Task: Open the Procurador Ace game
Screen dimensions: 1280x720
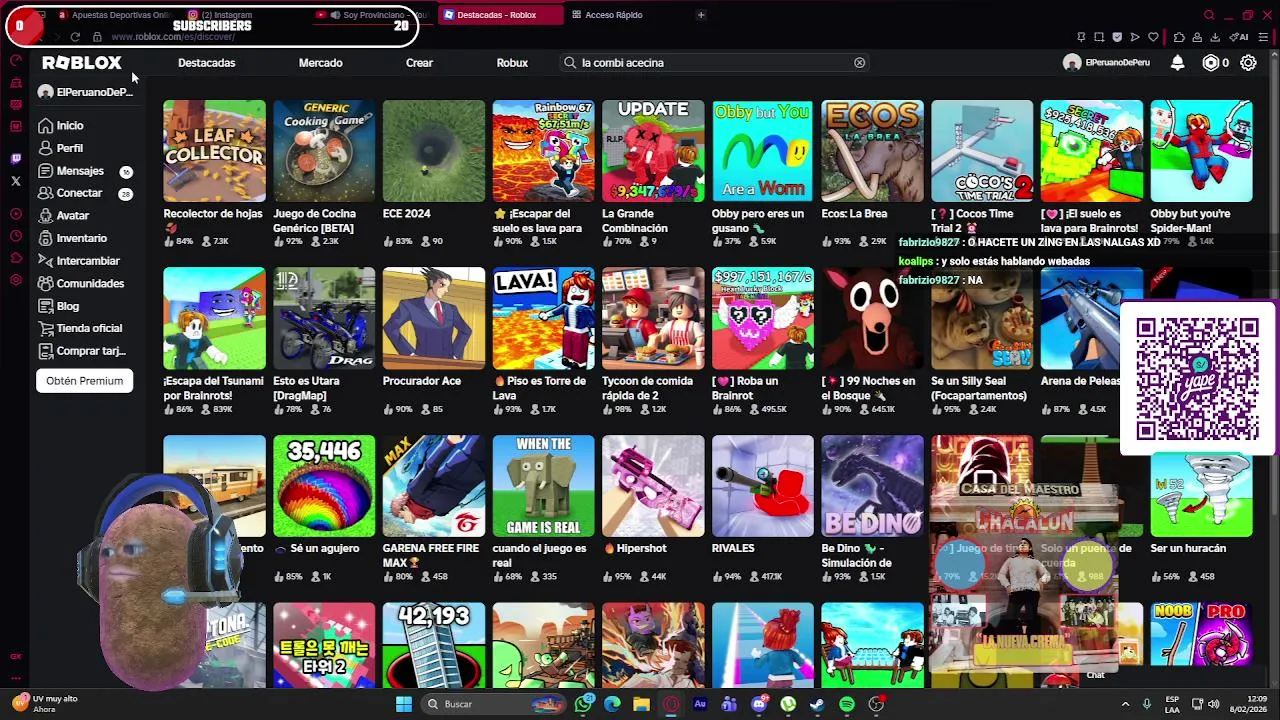Action: tap(434, 318)
